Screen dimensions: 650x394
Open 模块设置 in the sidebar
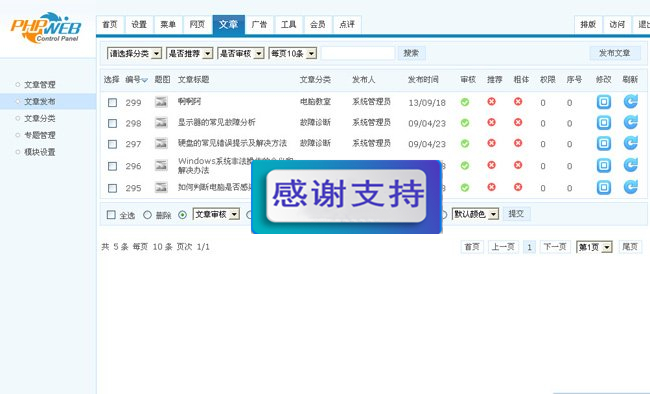[39, 152]
